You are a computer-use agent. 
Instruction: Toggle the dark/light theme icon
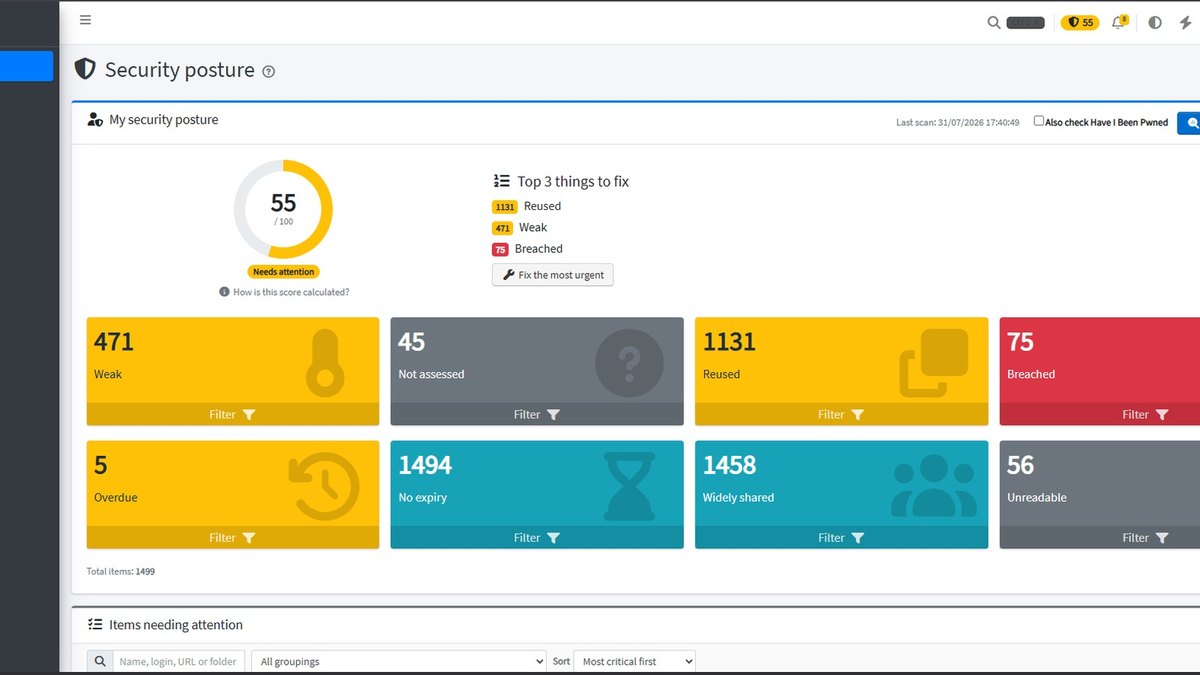(1155, 22)
